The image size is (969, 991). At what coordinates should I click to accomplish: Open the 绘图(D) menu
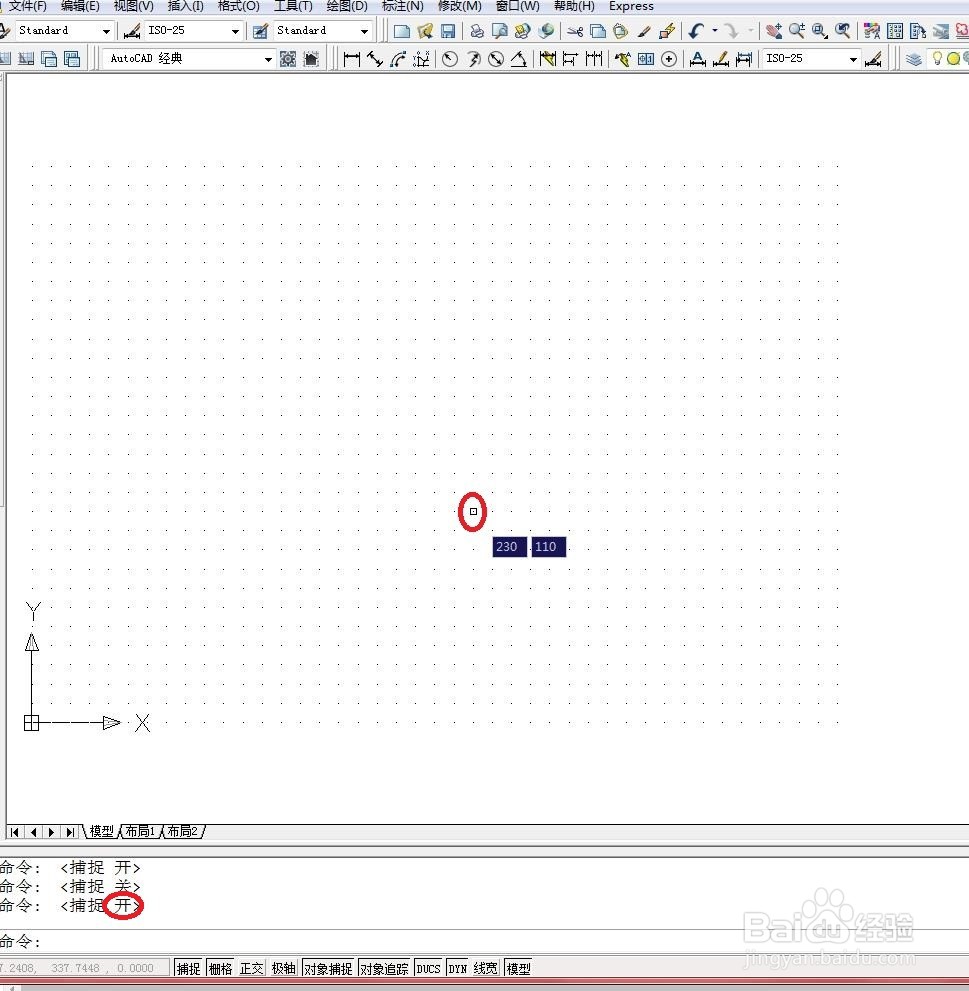coord(347,6)
